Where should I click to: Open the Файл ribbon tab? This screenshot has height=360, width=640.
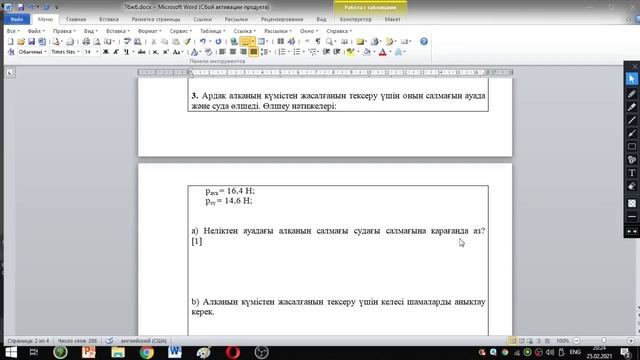coord(17,19)
